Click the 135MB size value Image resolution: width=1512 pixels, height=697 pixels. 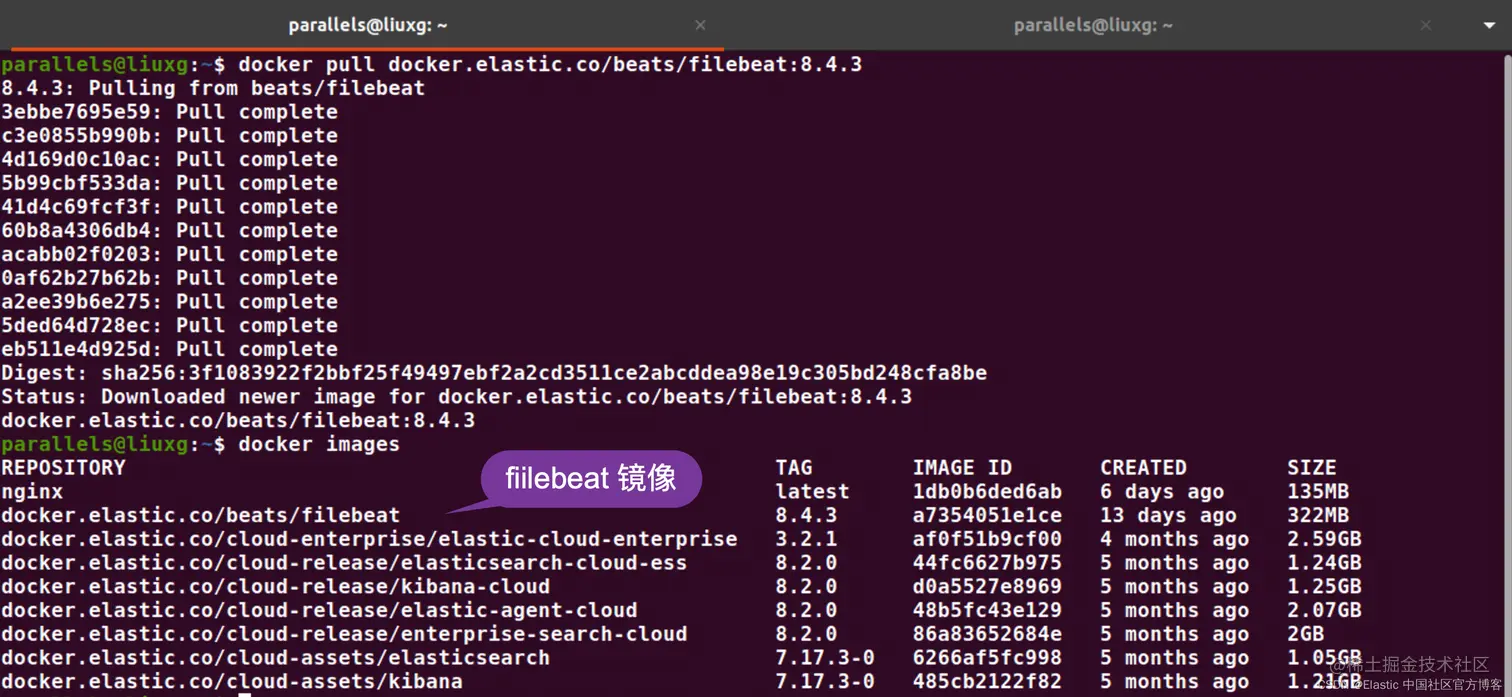pos(1318,492)
